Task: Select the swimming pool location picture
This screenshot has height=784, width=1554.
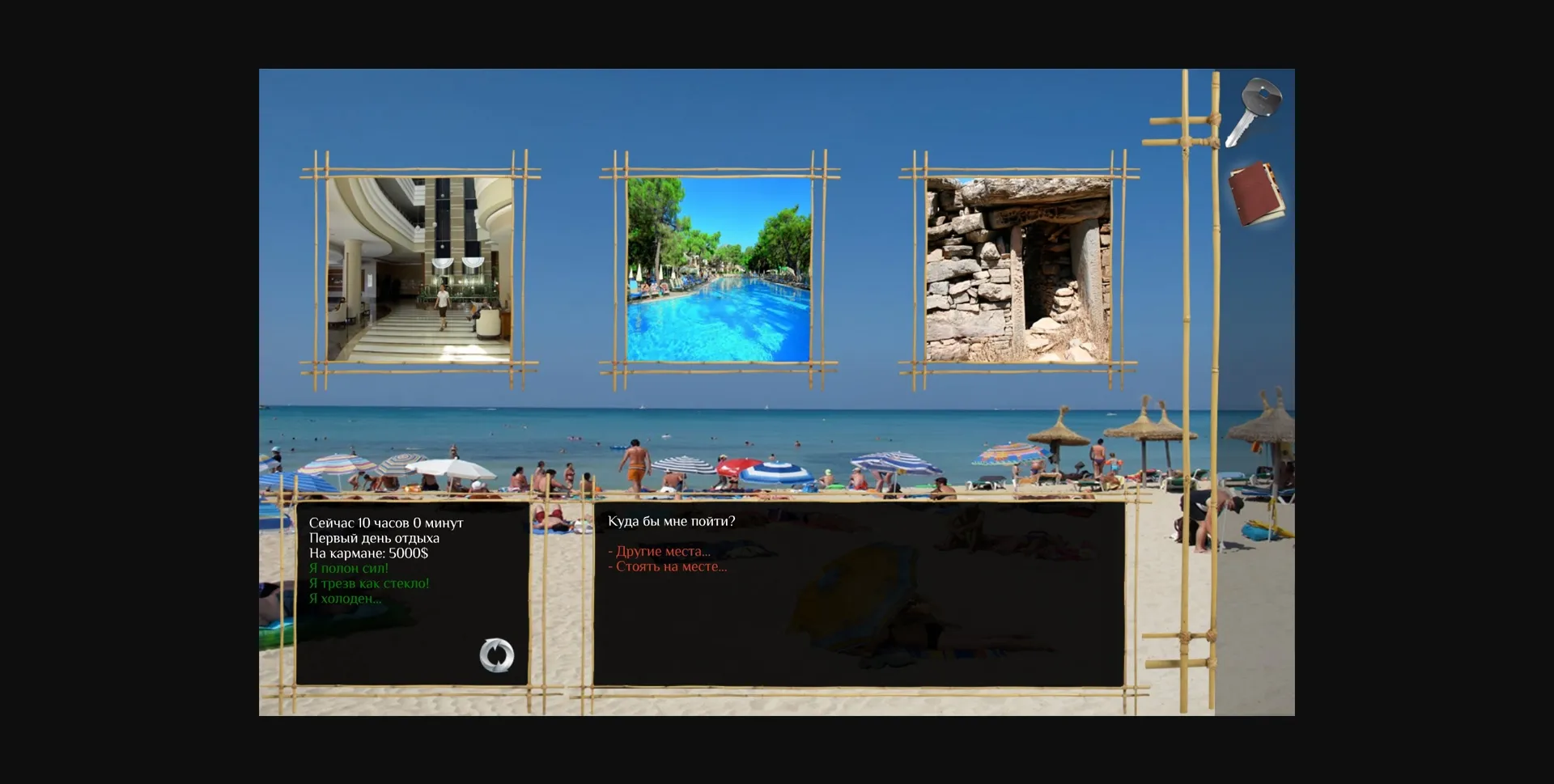Action: (719, 269)
